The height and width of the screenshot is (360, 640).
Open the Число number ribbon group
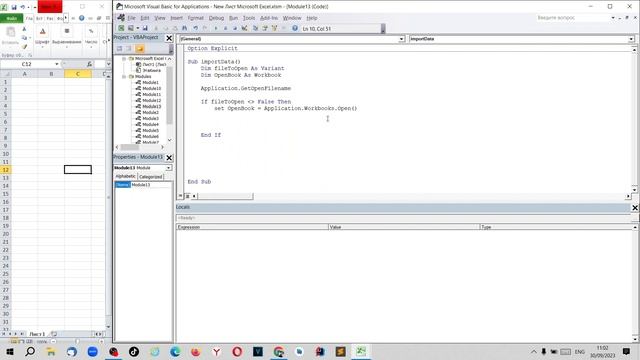(x=91, y=37)
